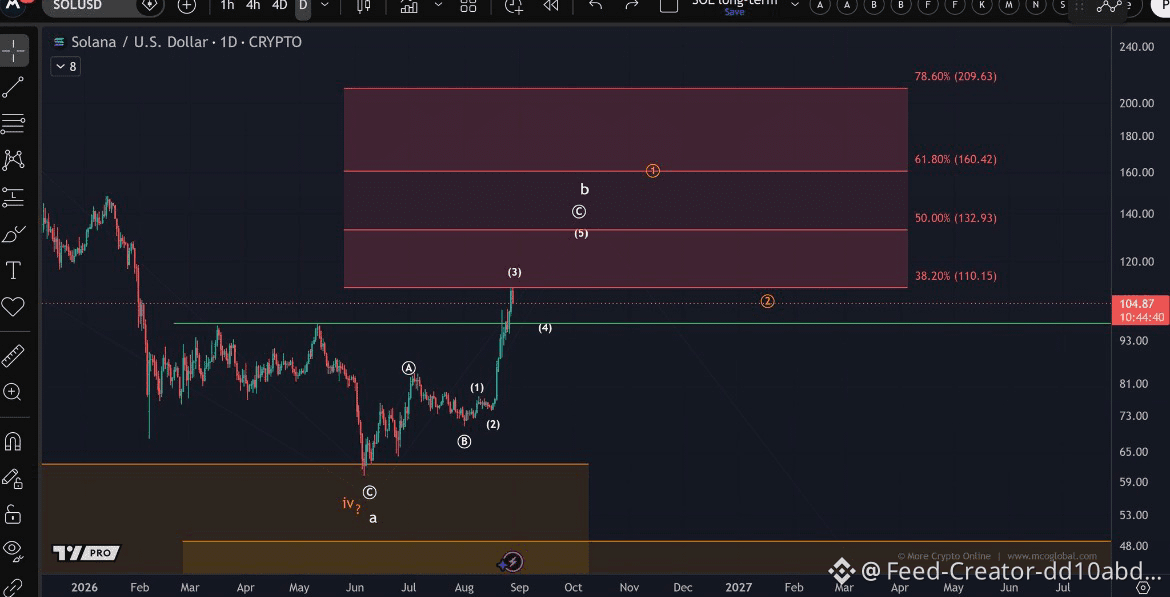Select the orange circled 1 wave label
1170x597 pixels.
pos(653,172)
